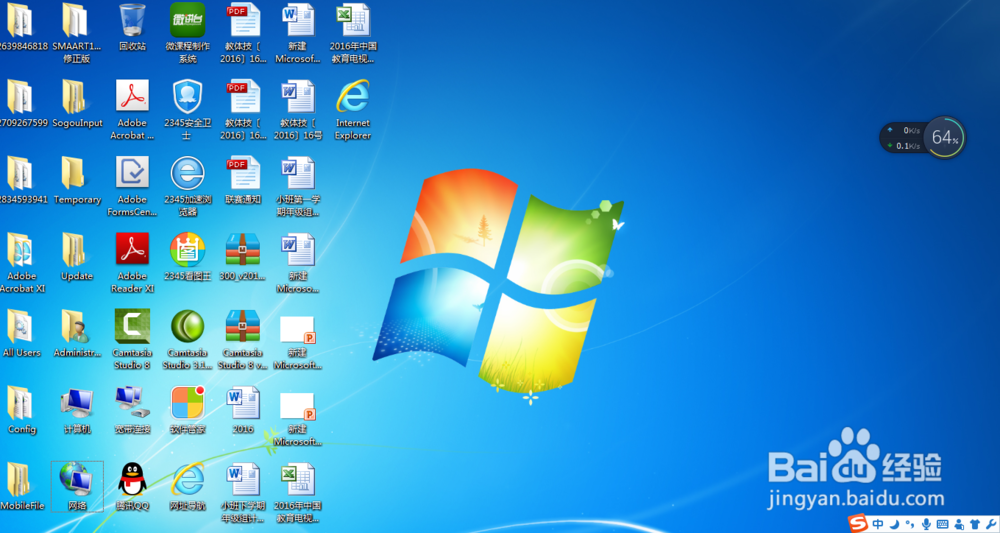Open the MobileFile folder

pyautogui.click(x=22, y=488)
